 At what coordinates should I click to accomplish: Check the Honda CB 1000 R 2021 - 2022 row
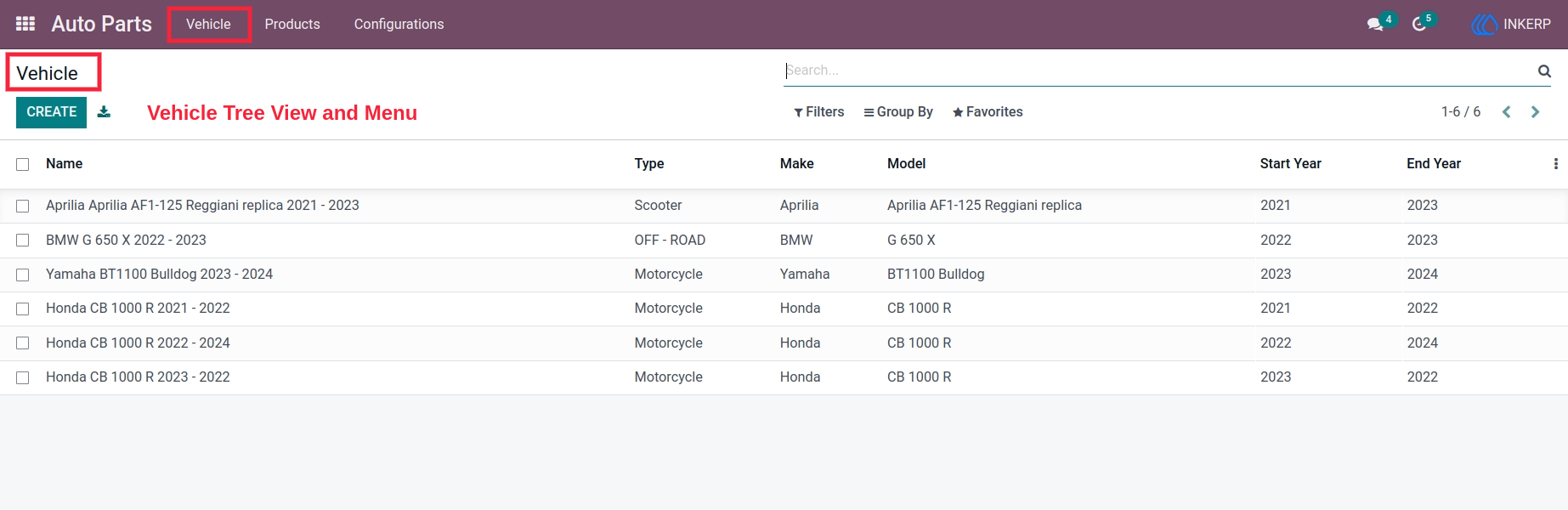(x=23, y=309)
